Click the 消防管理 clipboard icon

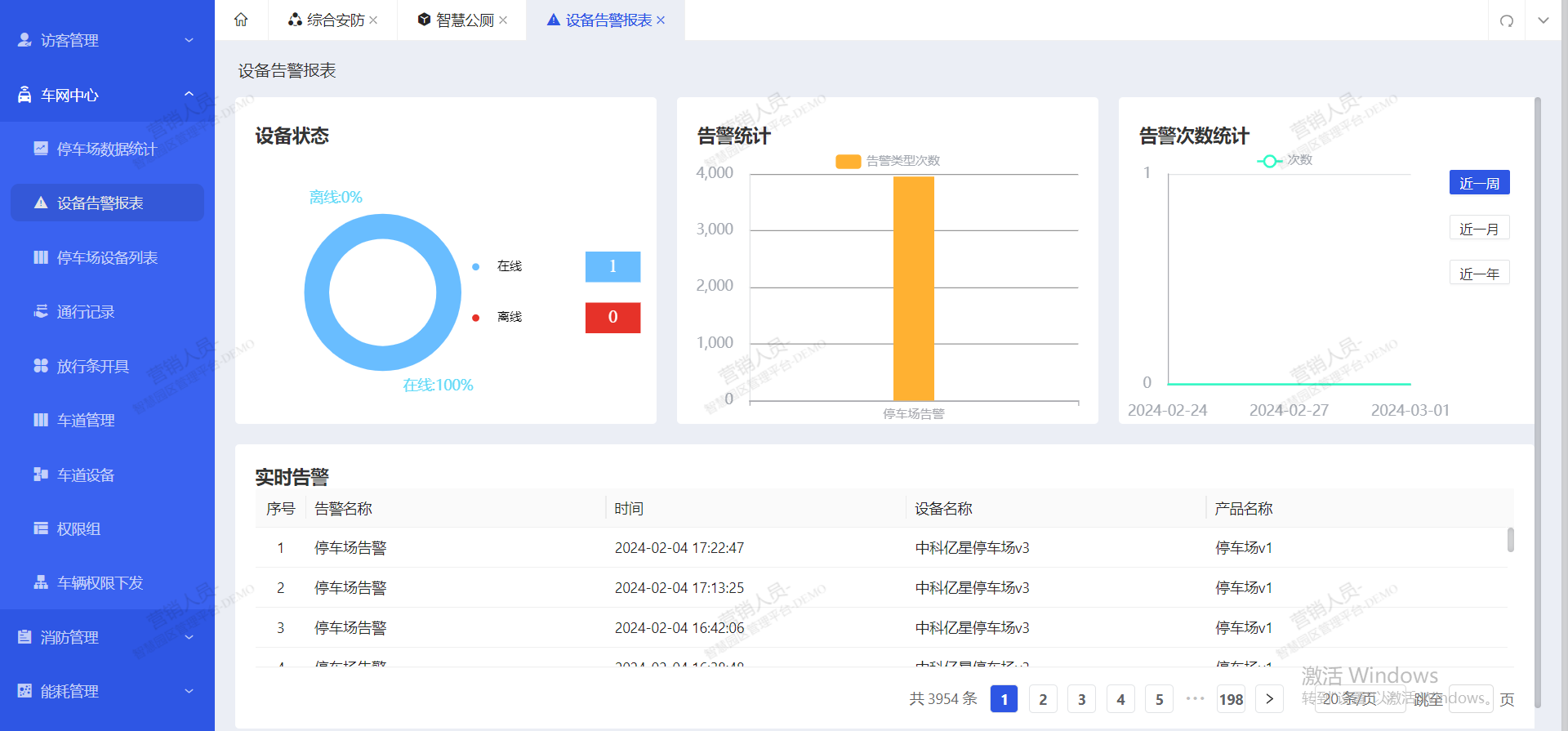coord(24,637)
